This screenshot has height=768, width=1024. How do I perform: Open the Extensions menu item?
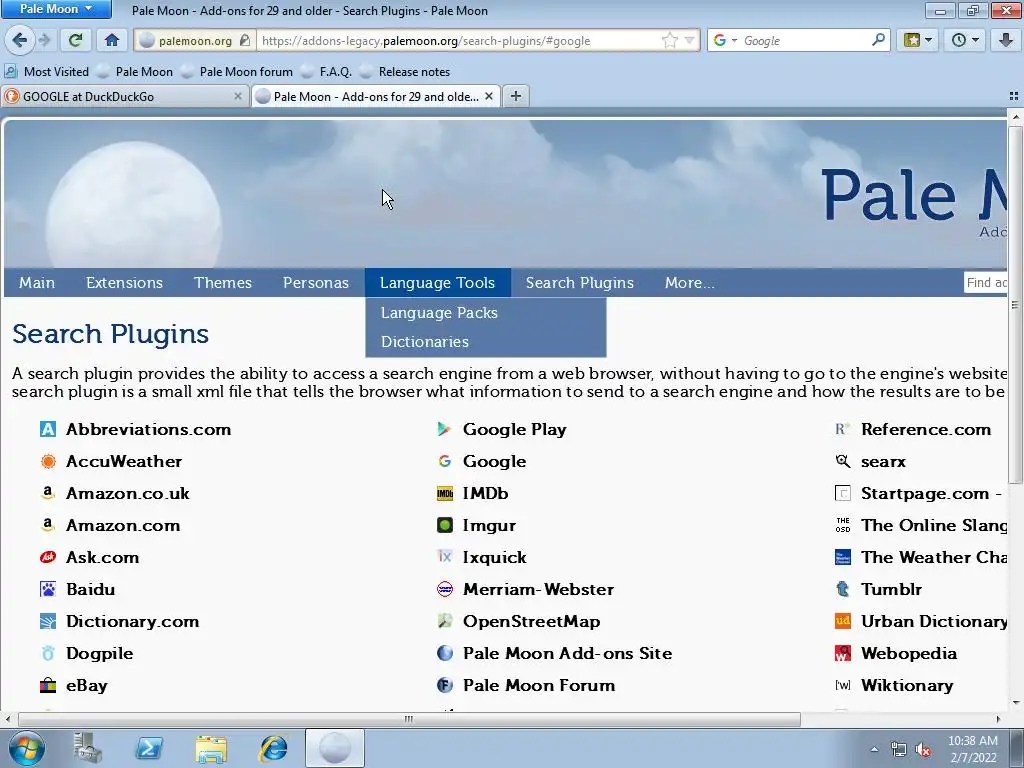tap(124, 283)
